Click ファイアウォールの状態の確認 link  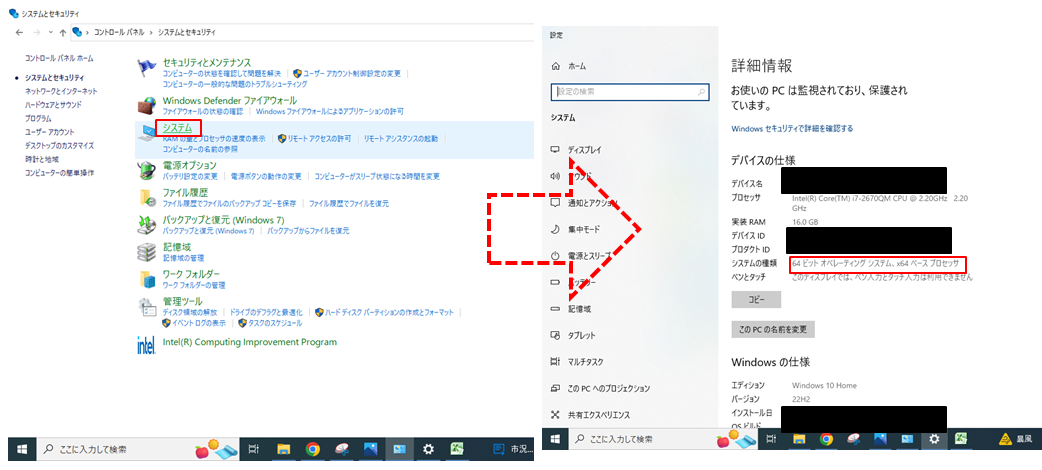pyautogui.click(x=203, y=111)
